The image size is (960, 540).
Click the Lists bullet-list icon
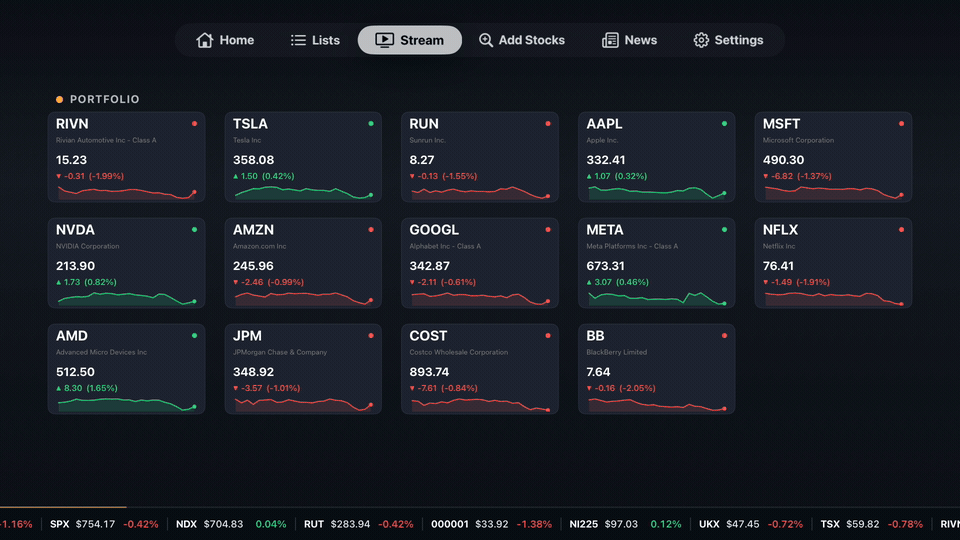(x=298, y=40)
